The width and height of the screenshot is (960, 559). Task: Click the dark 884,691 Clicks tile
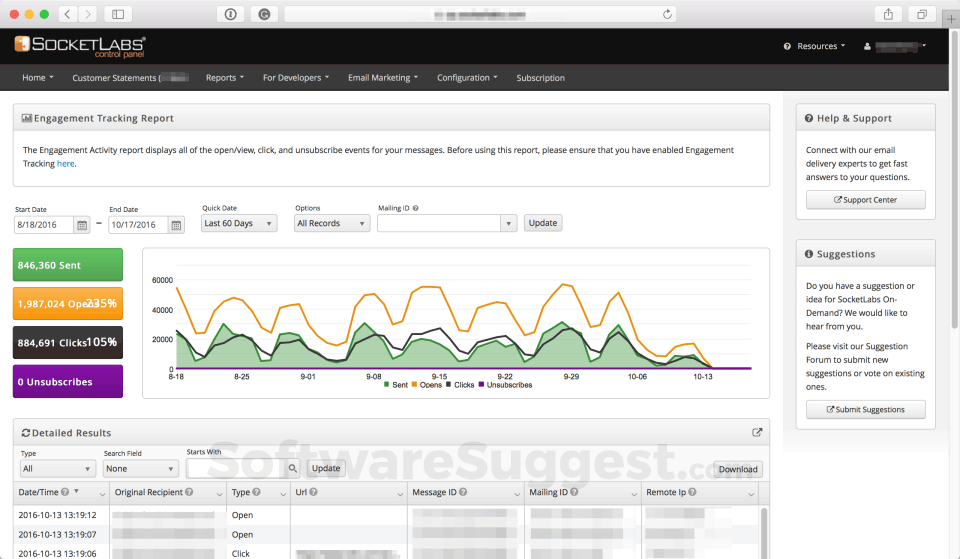(67, 342)
